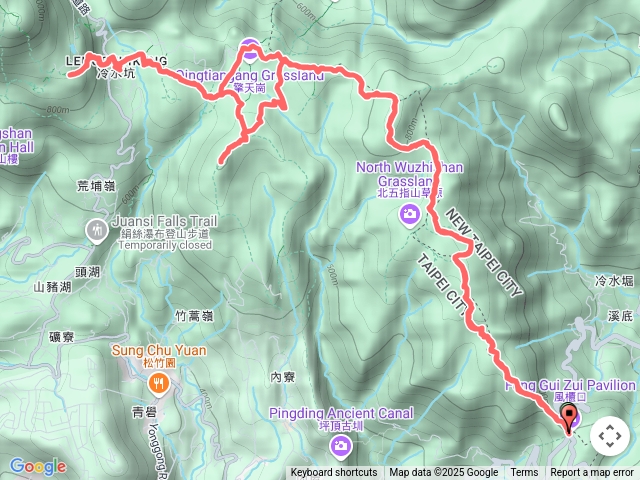Image resolution: width=640 pixels, height=480 pixels.
Task: Toggle fullscreen map view button
Action: tap(610, 436)
